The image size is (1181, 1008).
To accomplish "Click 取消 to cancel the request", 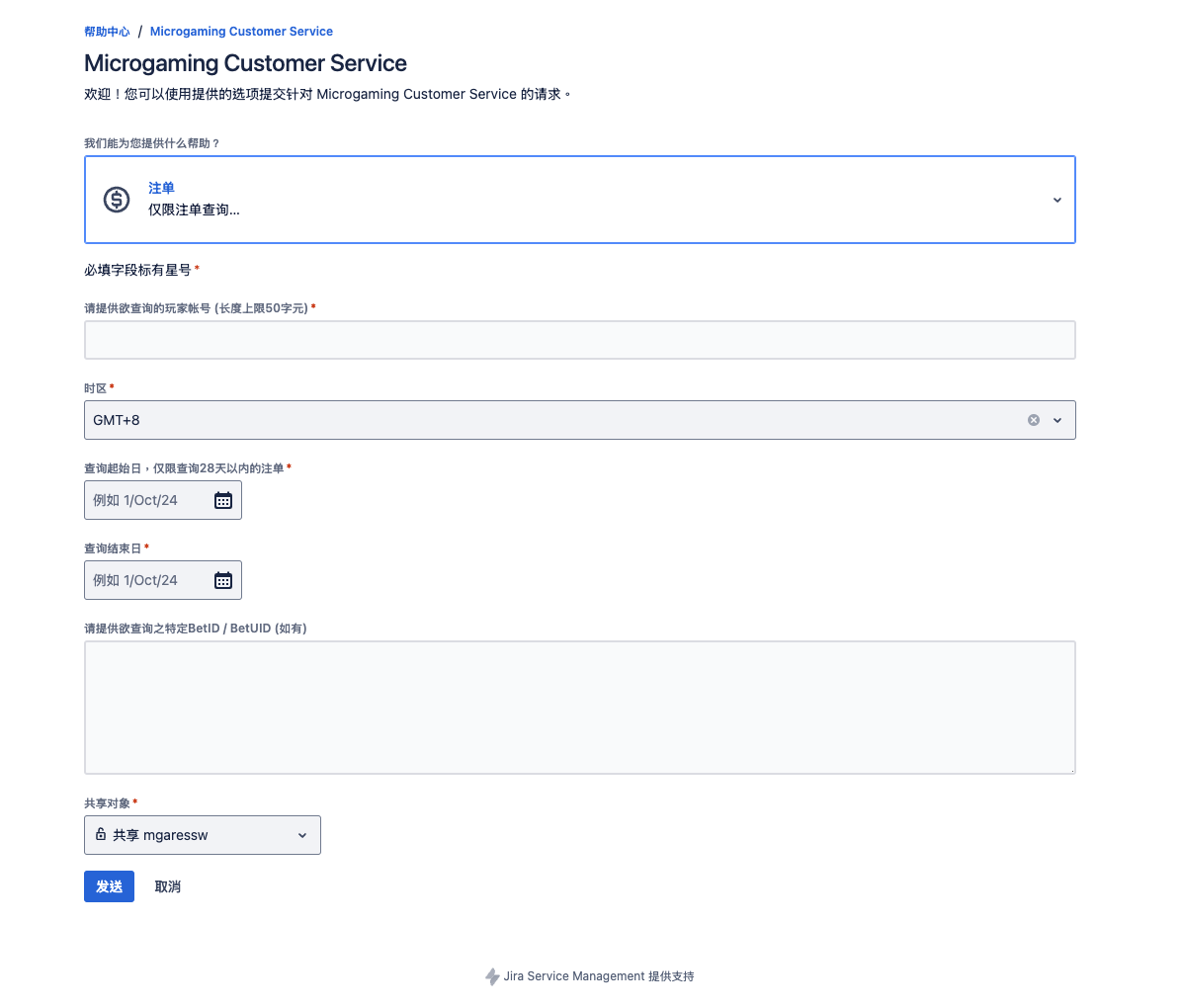I will tap(168, 886).
